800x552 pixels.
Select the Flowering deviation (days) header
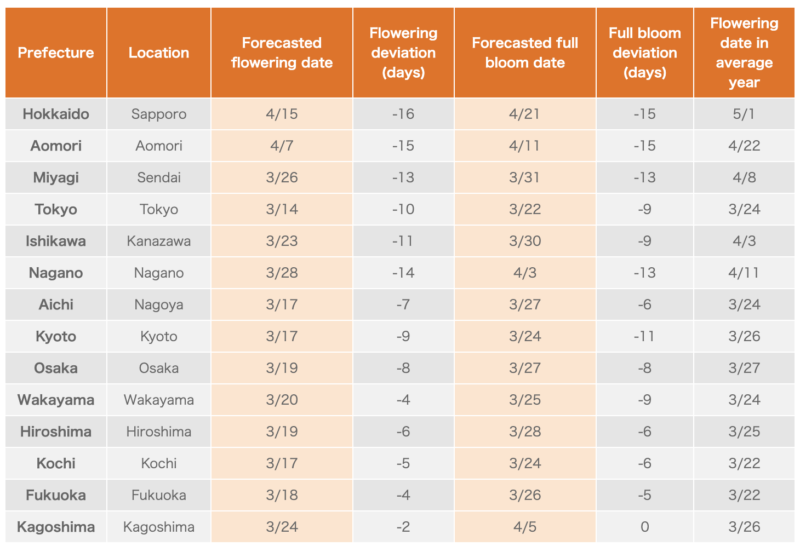pos(403,53)
